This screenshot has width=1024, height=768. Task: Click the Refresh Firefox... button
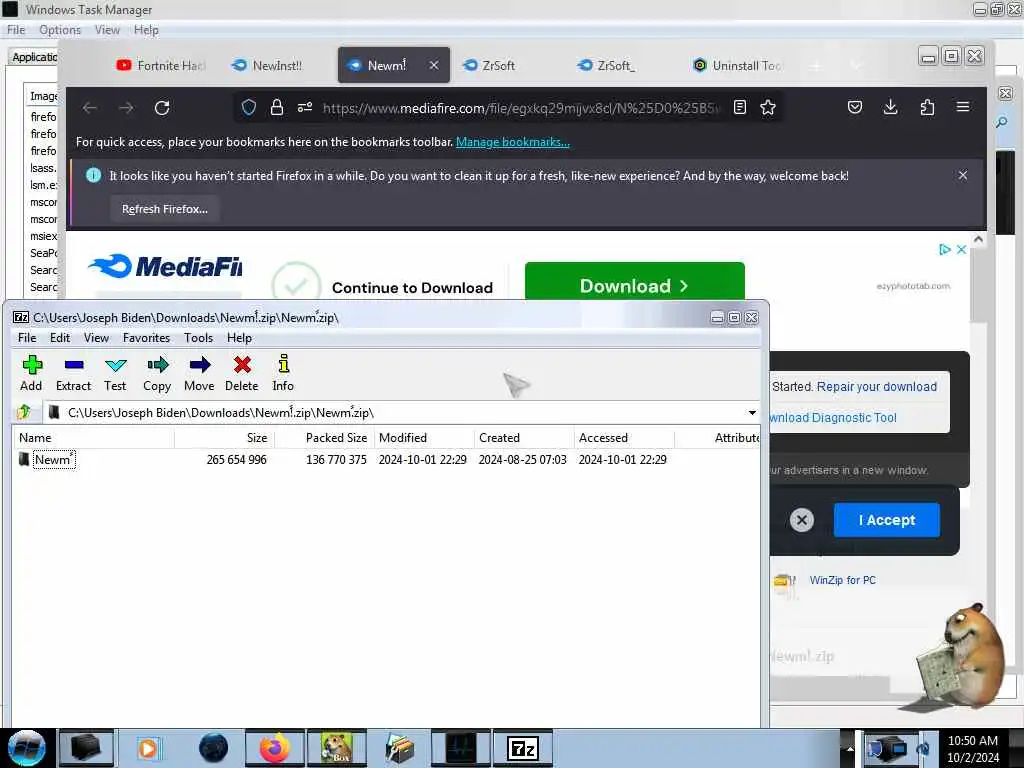pos(165,209)
